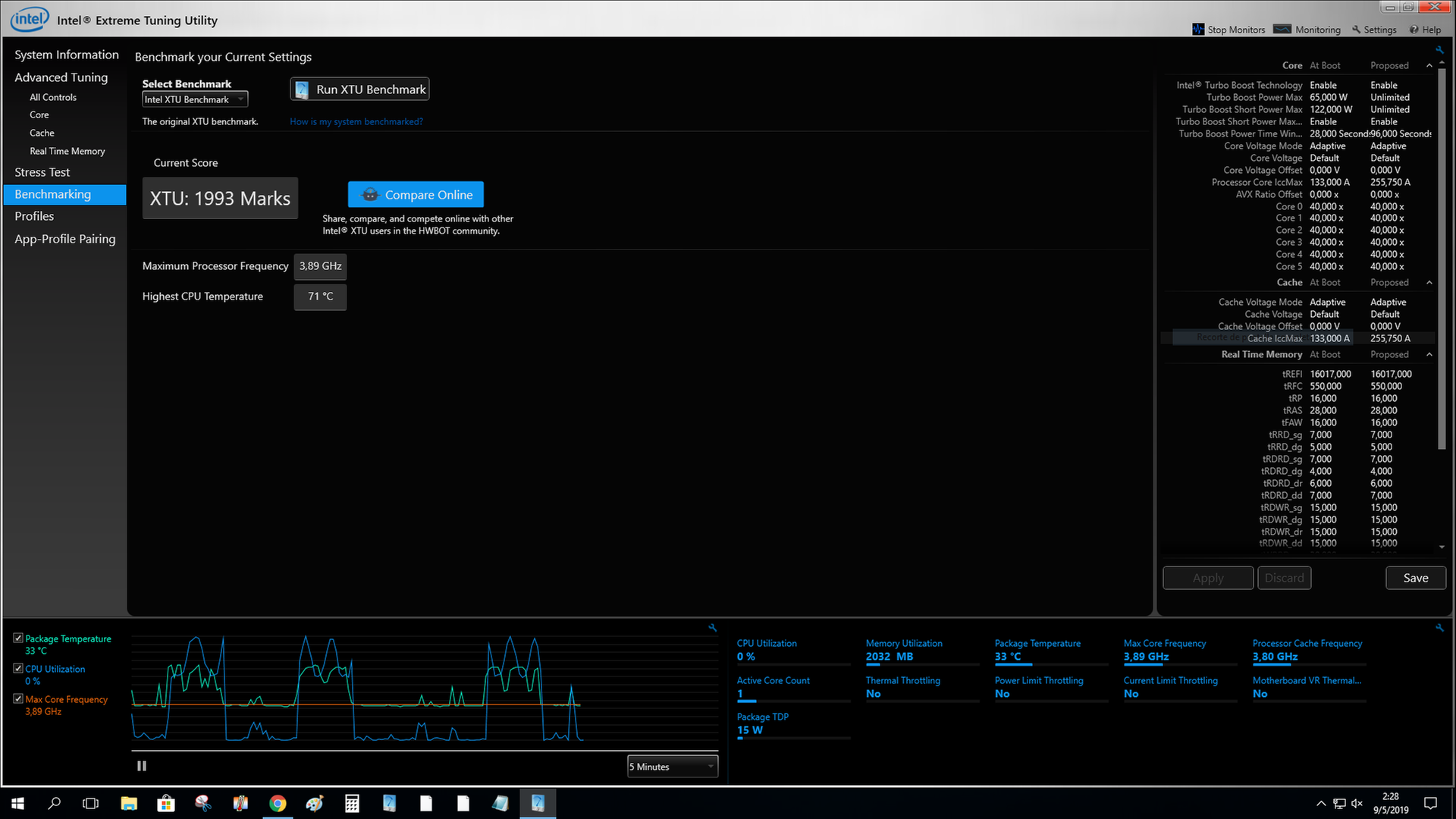Open Paint from taskbar
The width and height of the screenshot is (1456, 819).
click(315, 804)
